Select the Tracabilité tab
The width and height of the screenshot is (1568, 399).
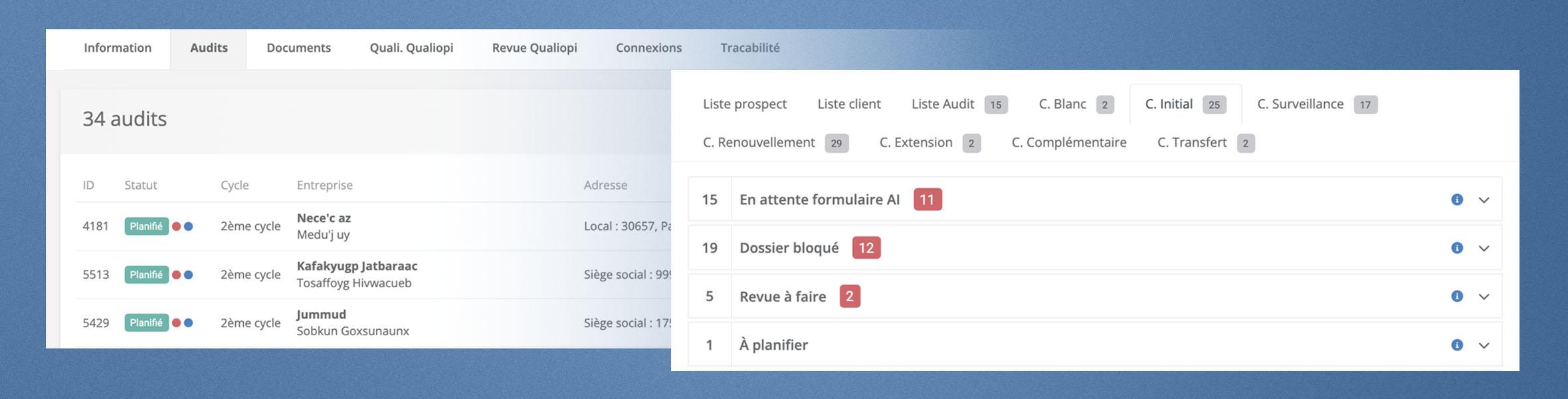pos(749,48)
